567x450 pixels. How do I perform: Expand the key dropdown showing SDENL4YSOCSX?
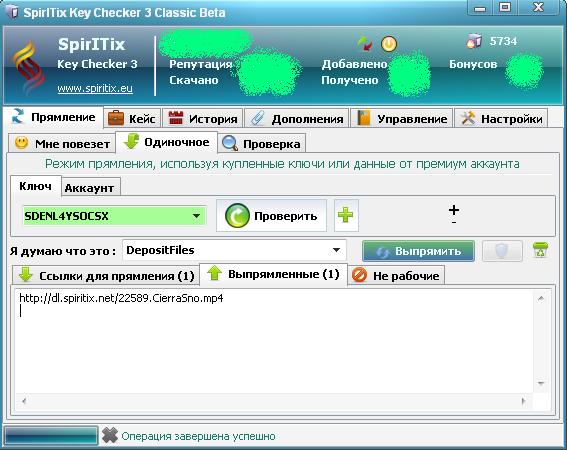point(196,216)
